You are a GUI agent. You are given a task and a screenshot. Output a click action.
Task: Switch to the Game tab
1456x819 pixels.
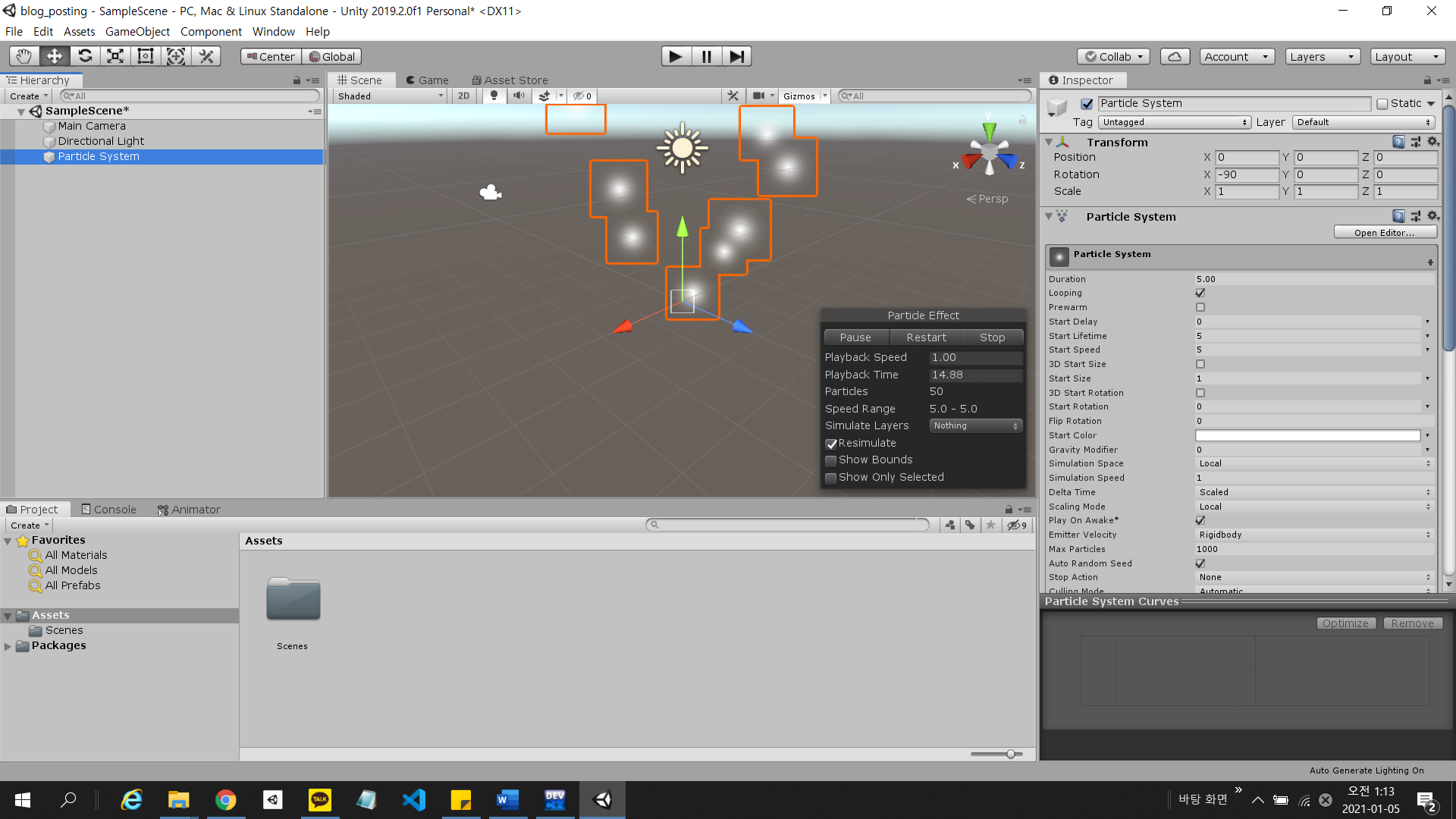click(427, 80)
